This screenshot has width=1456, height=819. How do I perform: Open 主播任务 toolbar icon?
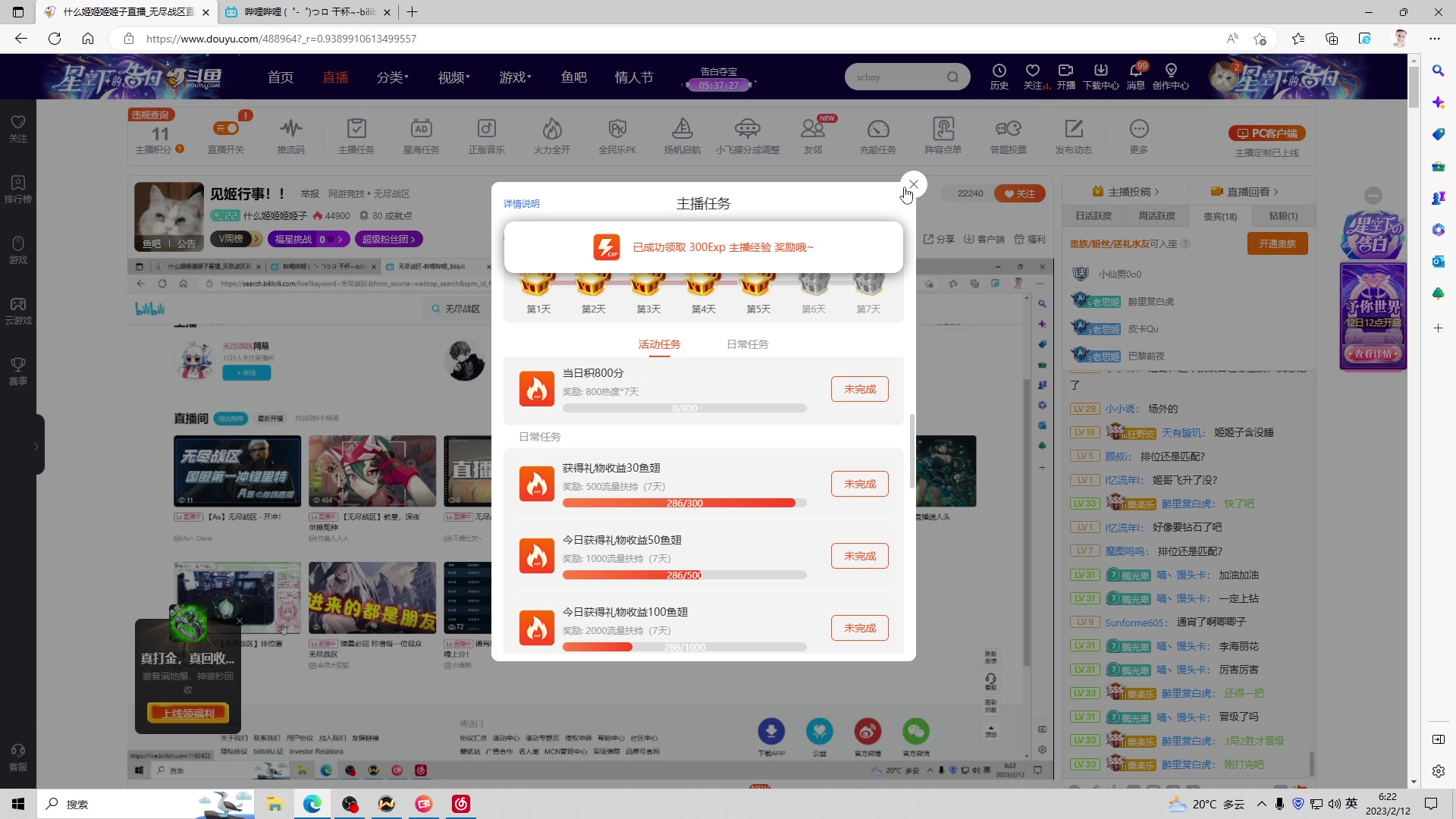click(356, 136)
